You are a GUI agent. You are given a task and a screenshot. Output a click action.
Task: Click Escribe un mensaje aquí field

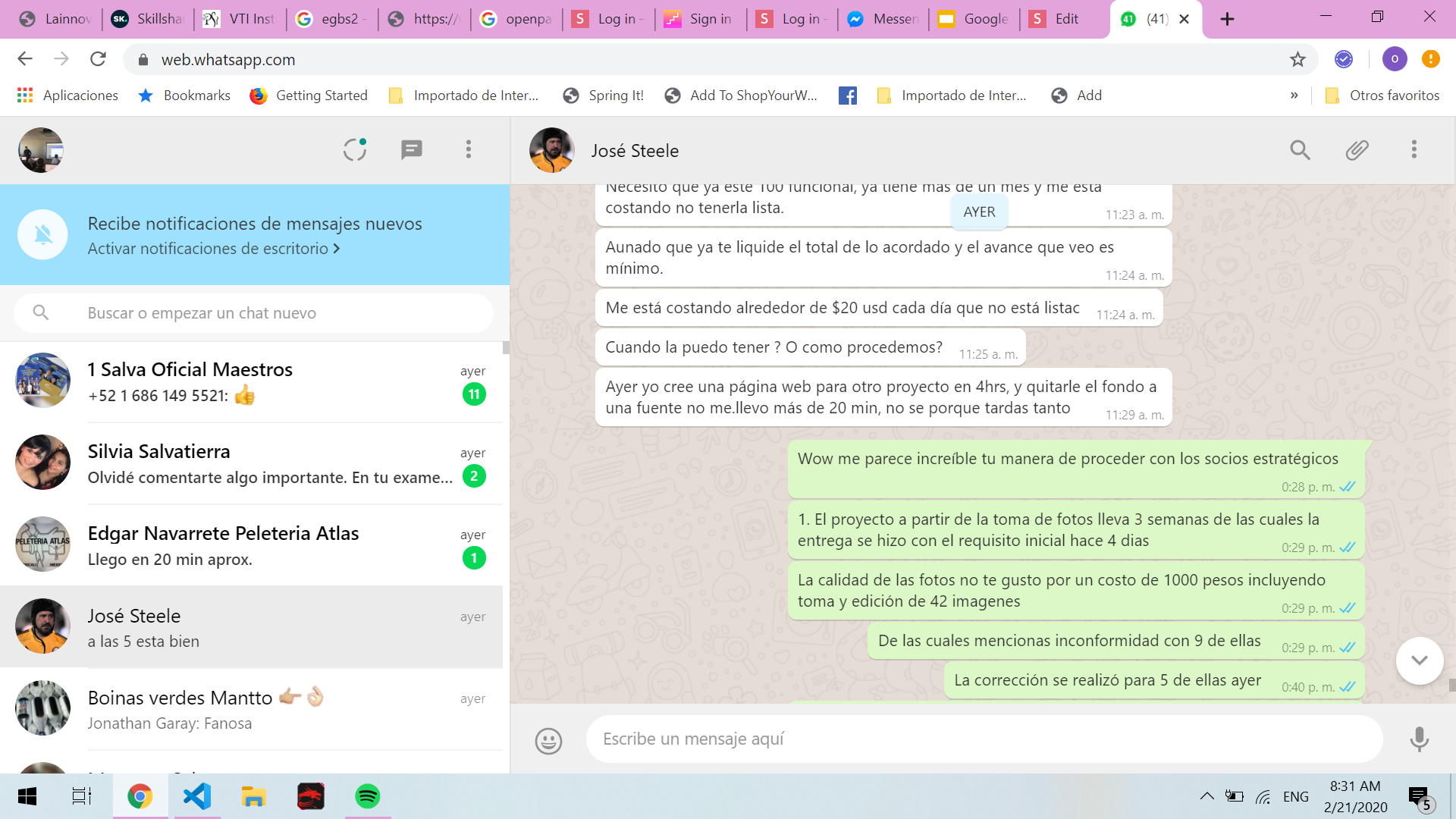click(x=982, y=739)
